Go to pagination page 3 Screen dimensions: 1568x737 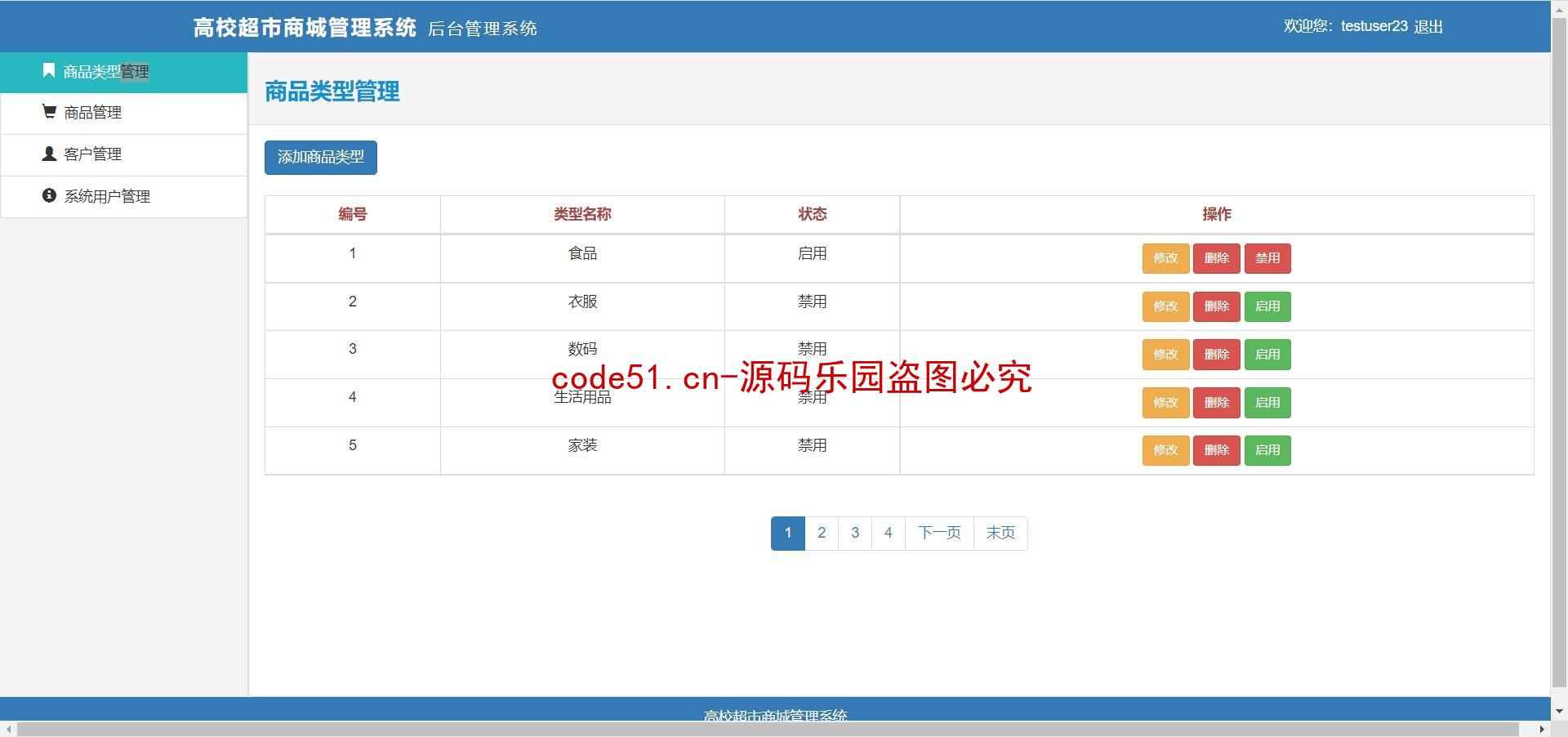tap(855, 534)
